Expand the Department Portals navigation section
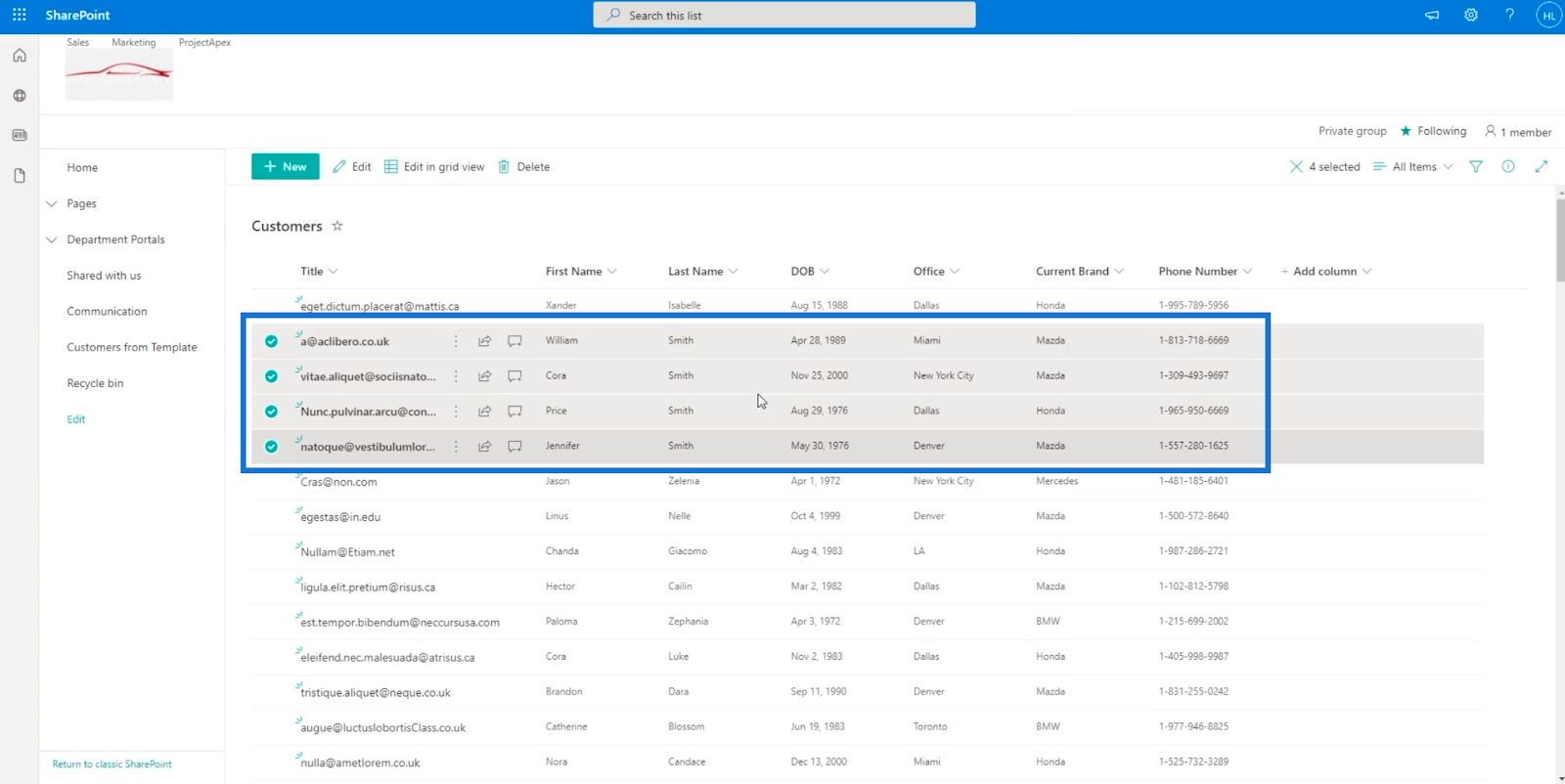The image size is (1565, 784). (x=52, y=240)
